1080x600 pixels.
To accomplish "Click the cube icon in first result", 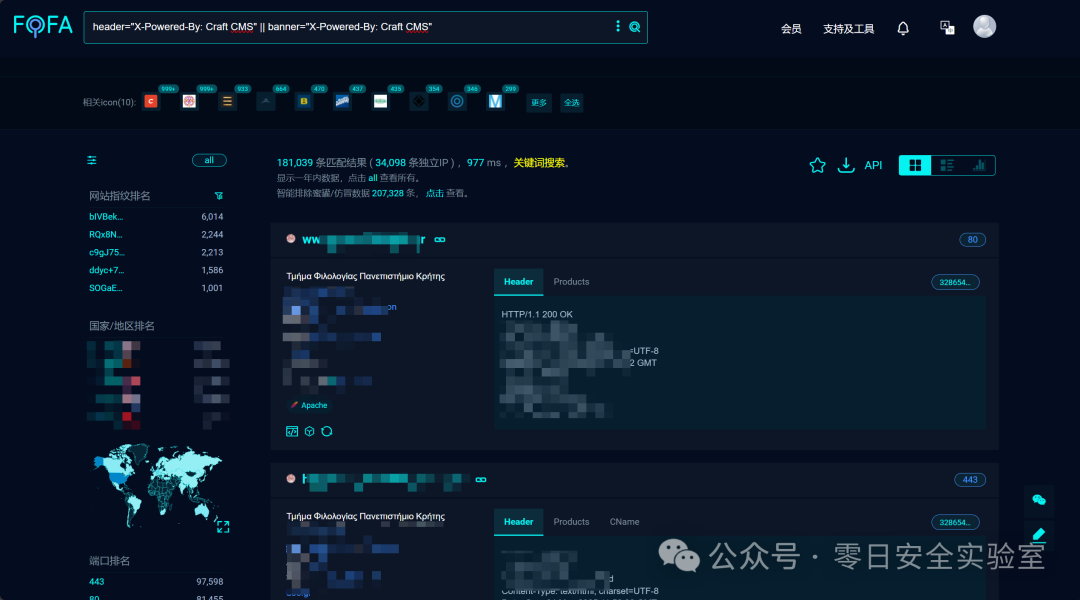I will (x=309, y=431).
